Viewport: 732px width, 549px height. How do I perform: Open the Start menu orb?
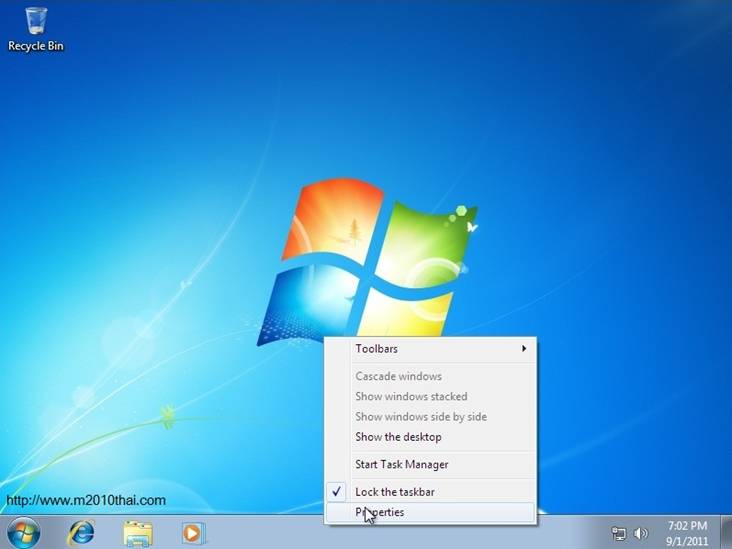(x=23, y=533)
